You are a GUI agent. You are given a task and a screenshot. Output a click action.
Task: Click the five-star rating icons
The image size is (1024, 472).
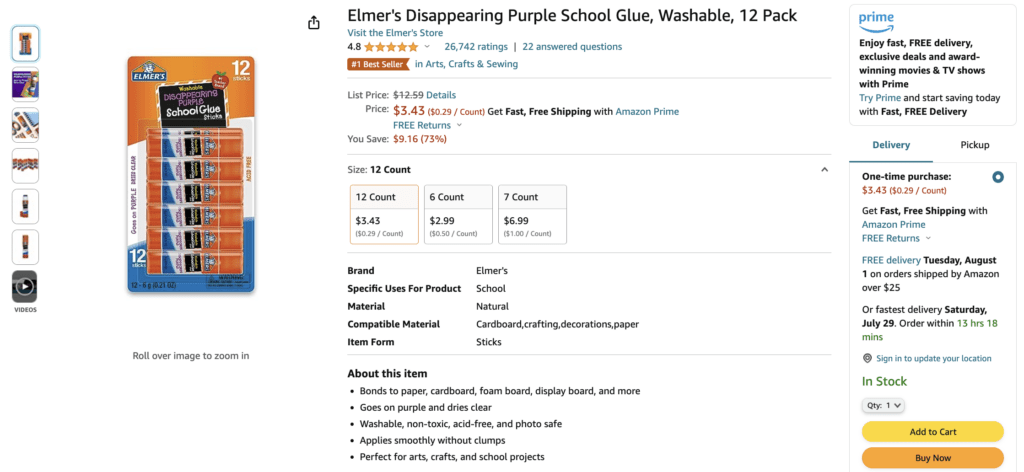pyautogui.click(x=391, y=47)
